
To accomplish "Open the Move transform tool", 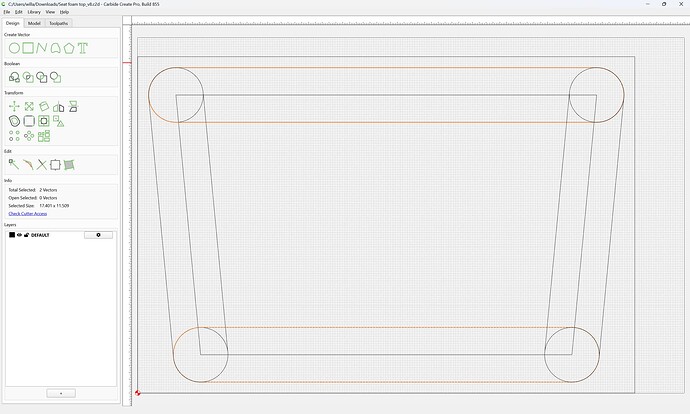I will [14, 106].
